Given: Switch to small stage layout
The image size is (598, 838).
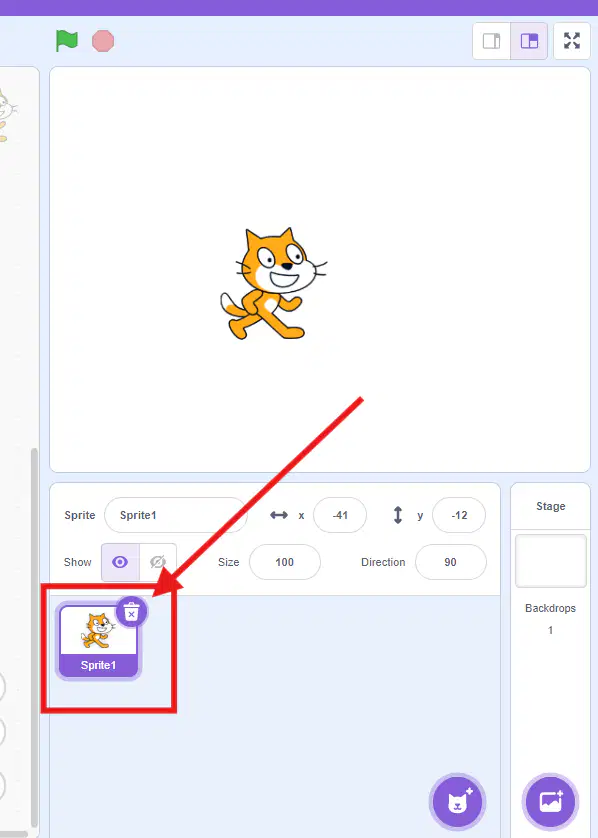Looking at the screenshot, I should 492,41.
